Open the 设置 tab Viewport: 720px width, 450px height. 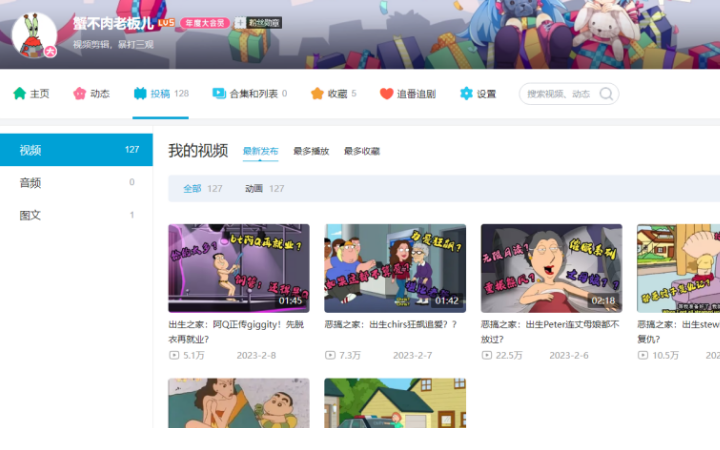pos(478,94)
